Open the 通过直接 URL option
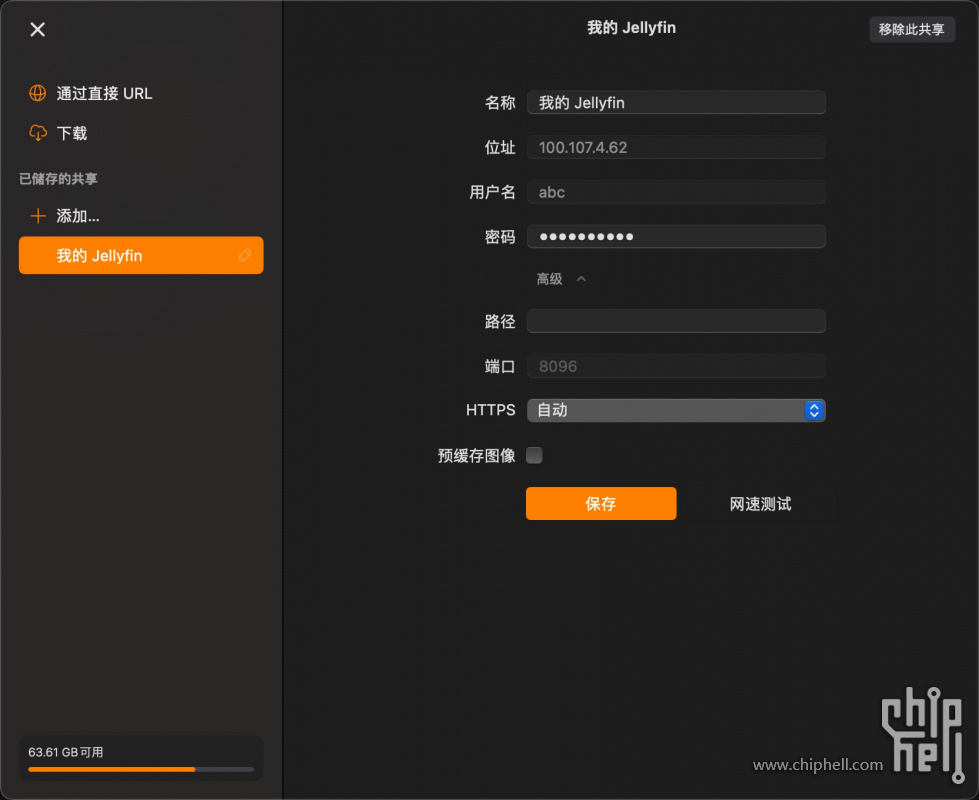 coord(104,93)
